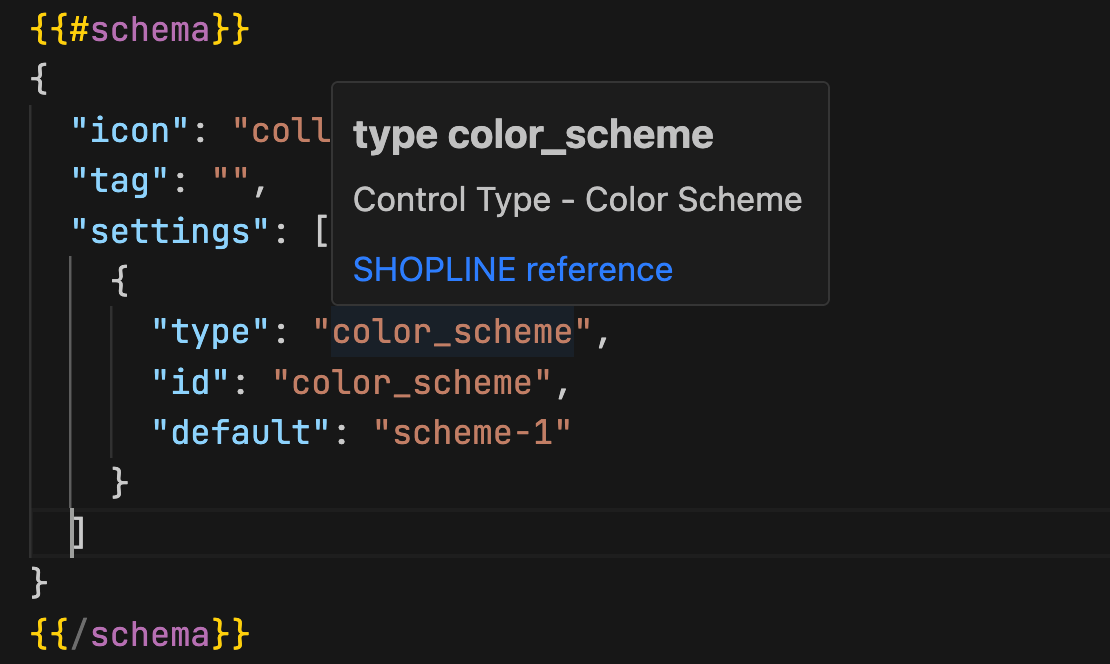
Task: Click the "type color_scheme" tooltip heading
Action: (x=533, y=135)
